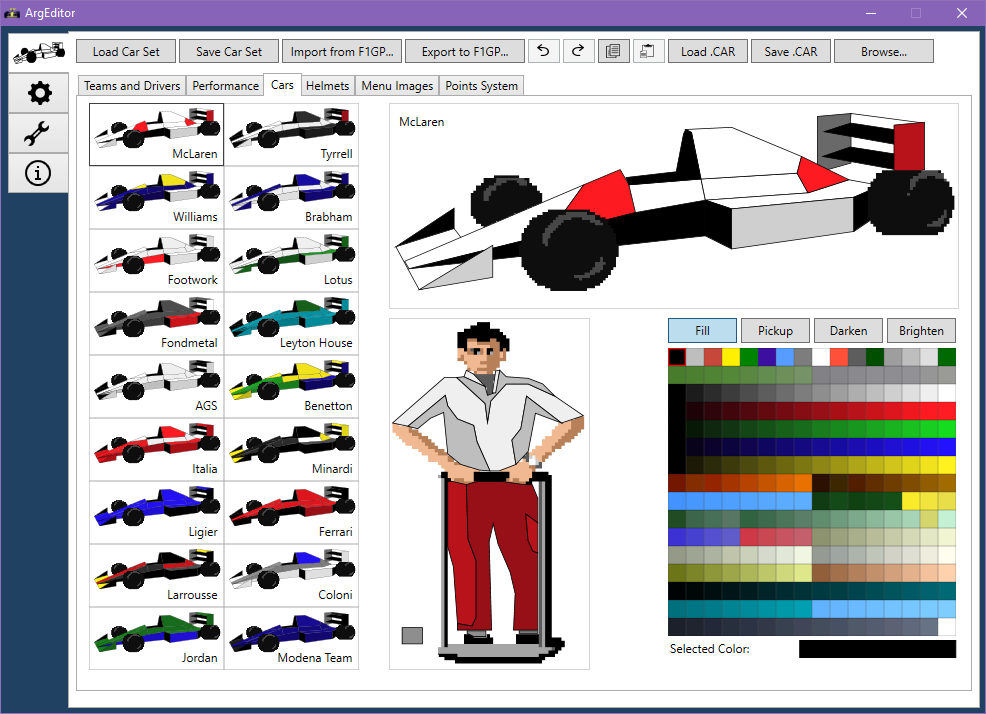986x714 pixels.
Task: Select the Minardi car thumbnail
Action: coord(292,449)
